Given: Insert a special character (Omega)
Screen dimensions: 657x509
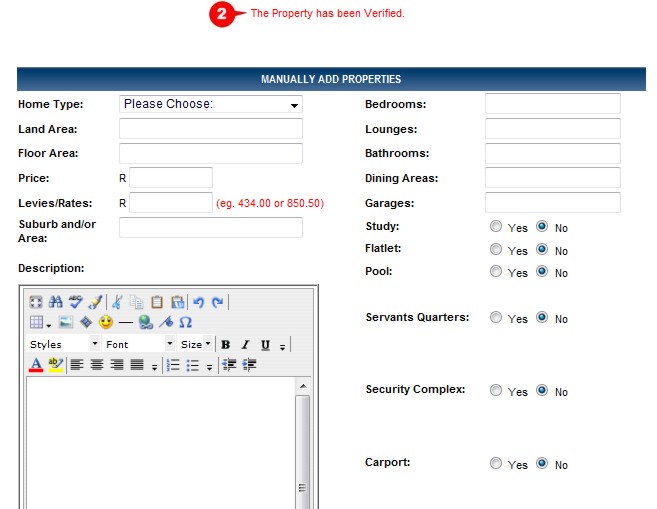Looking at the screenshot, I should coord(185,322).
